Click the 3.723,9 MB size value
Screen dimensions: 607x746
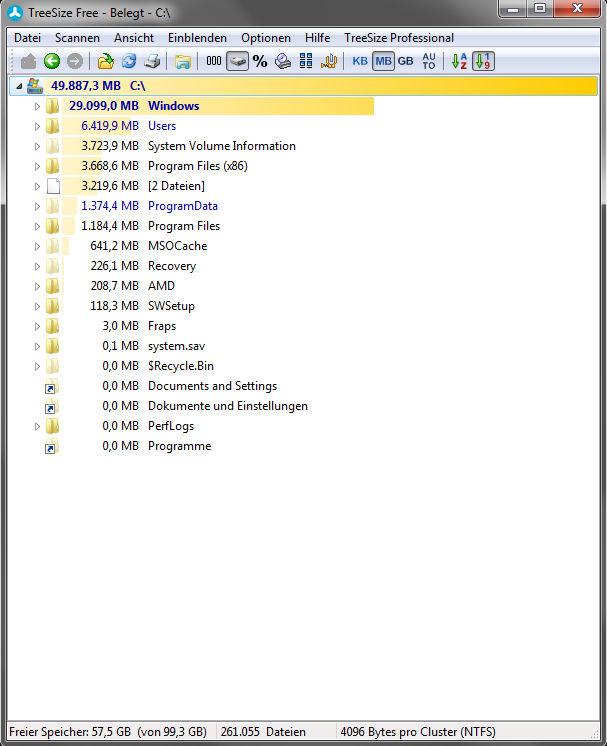point(110,146)
